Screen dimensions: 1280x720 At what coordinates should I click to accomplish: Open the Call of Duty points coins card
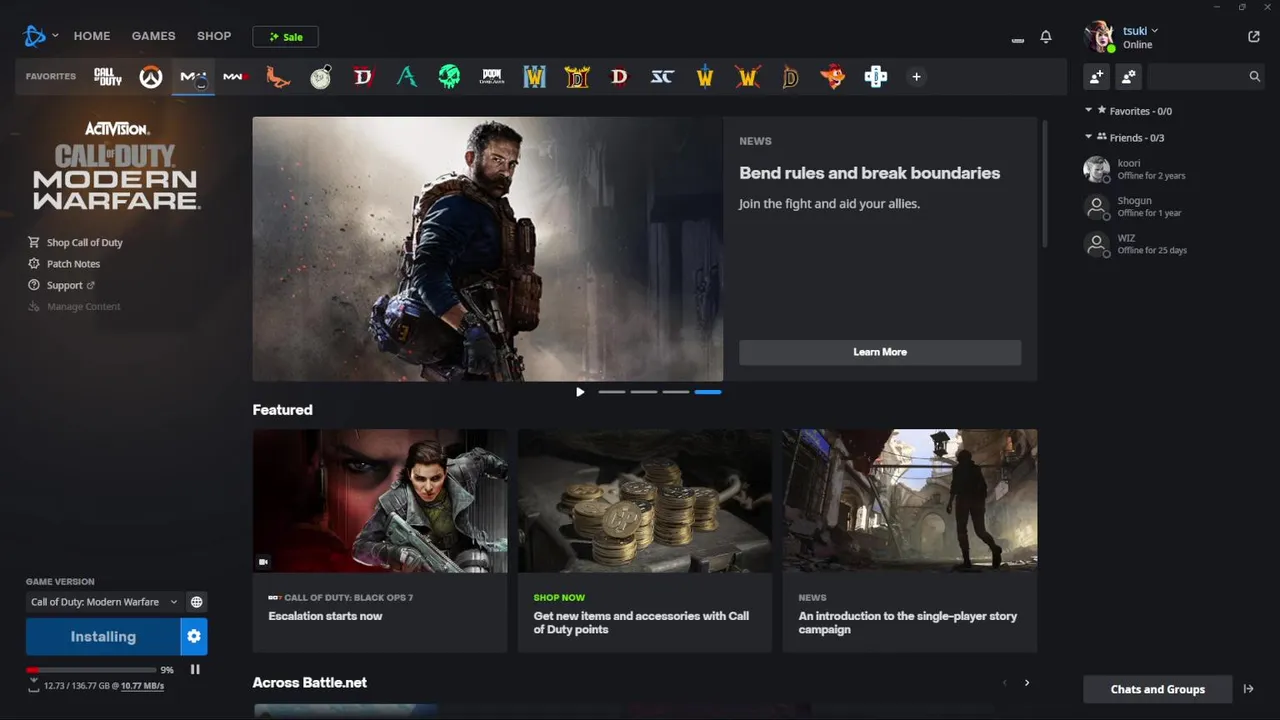pyautogui.click(x=645, y=541)
